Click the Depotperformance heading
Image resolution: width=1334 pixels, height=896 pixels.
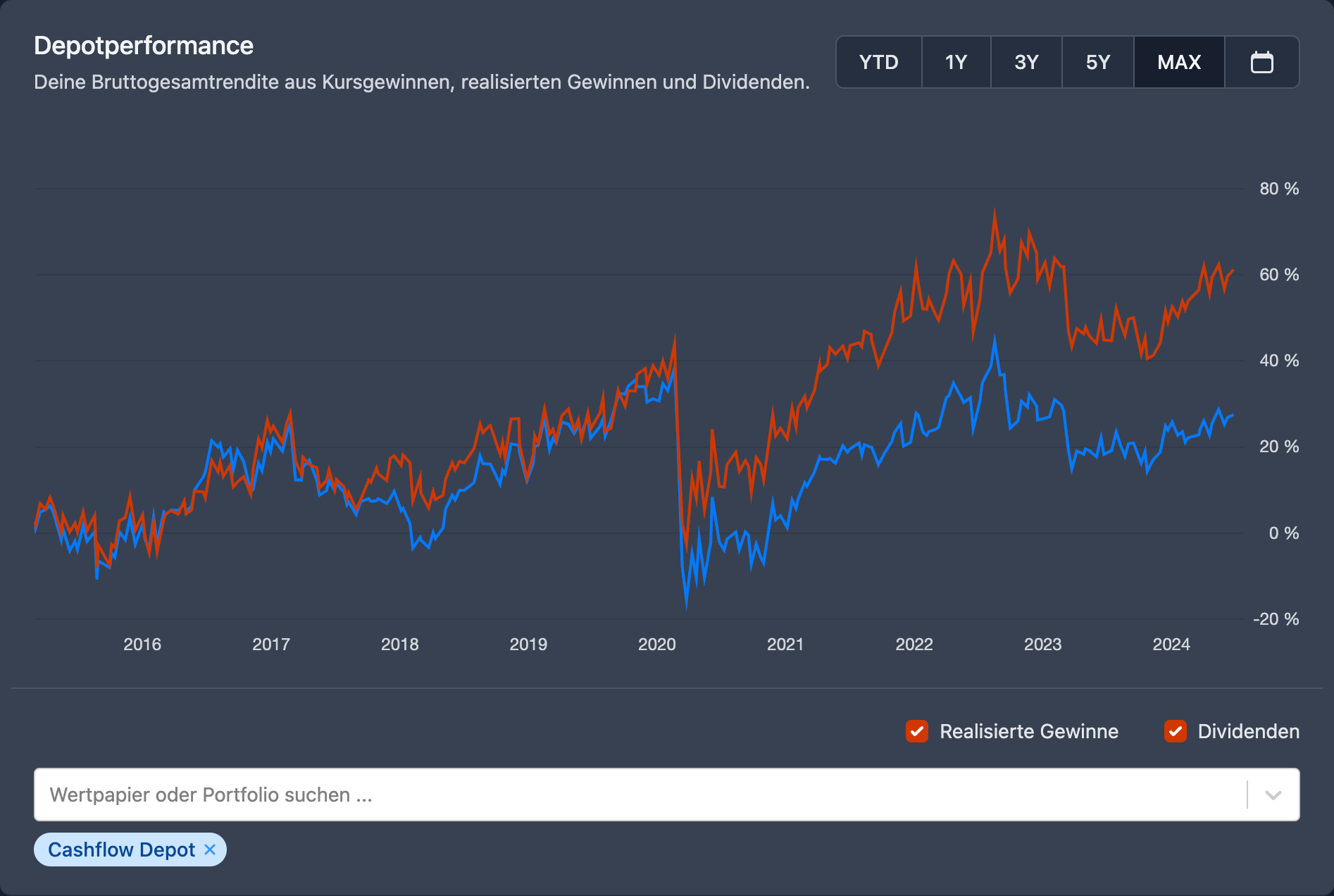point(144,45)
